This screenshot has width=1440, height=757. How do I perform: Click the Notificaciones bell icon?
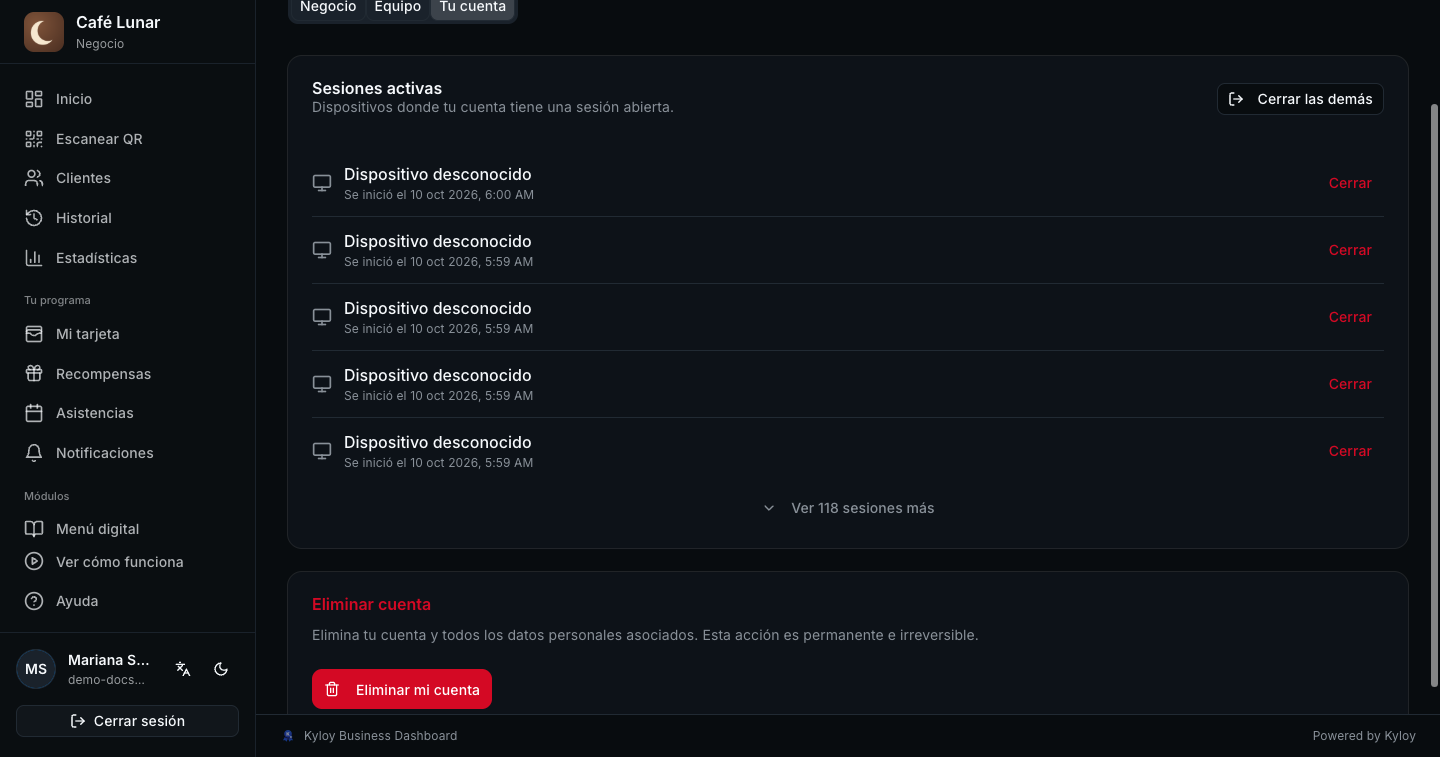34,453
